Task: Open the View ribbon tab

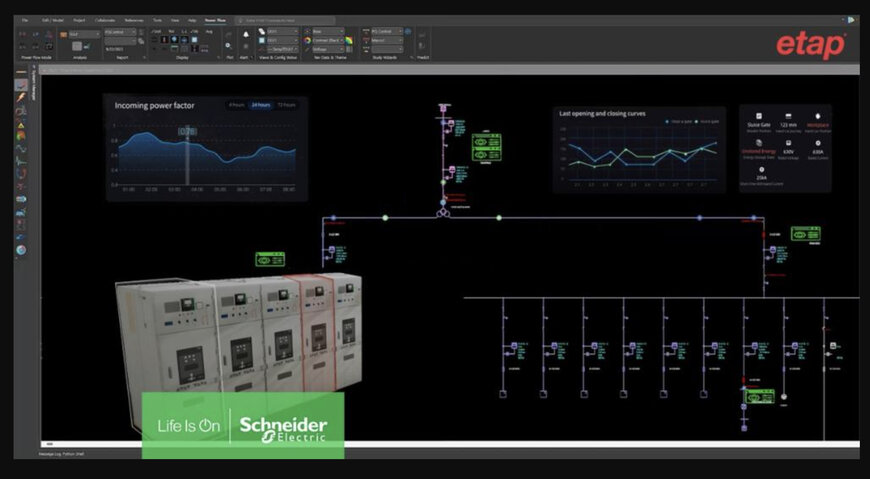Action: click(x=175, y=20)
